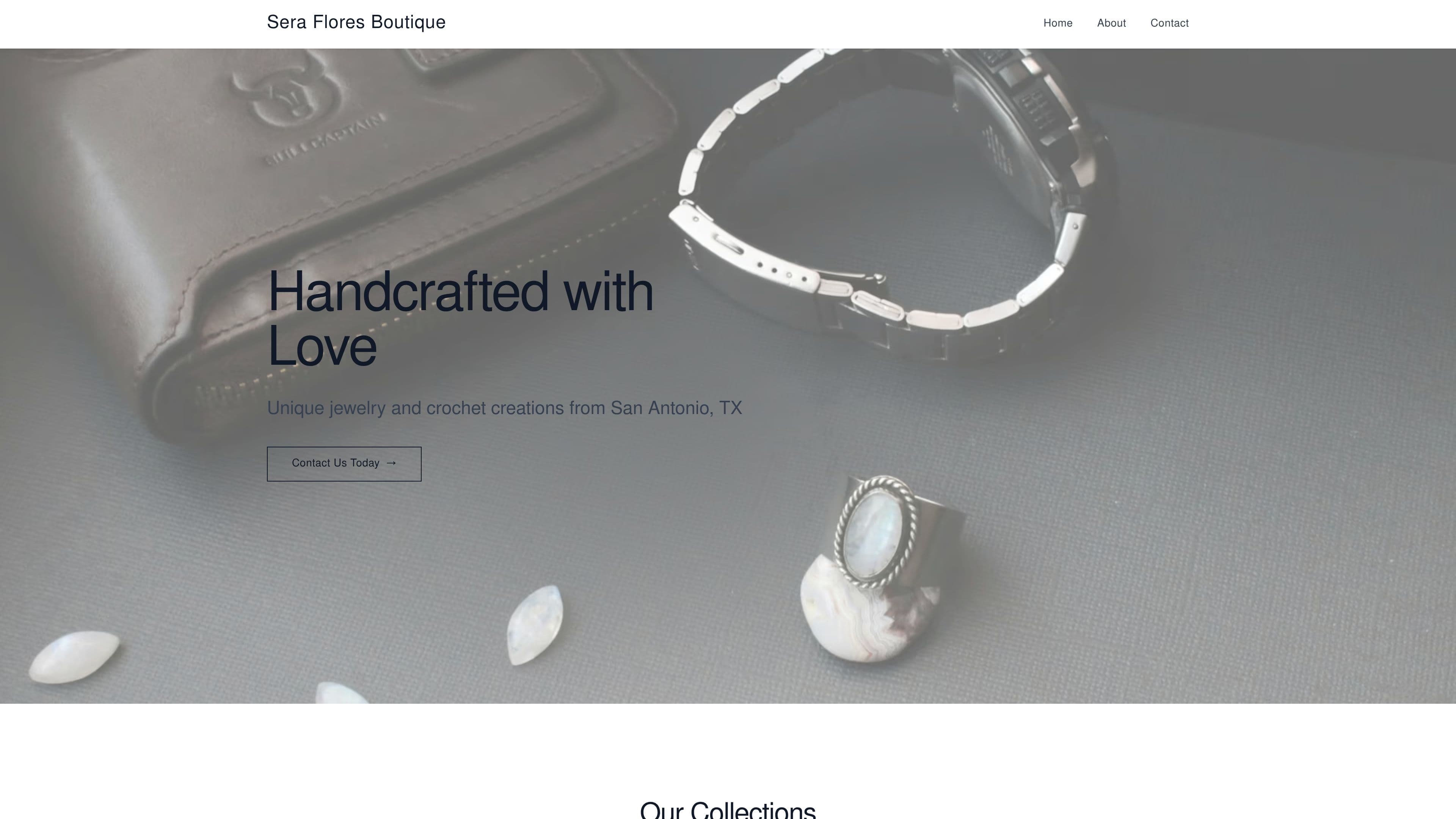Select the Unique jewelry and crochet subtitle
The width and height of the screenshot is (1456, 819).
(504, 408)
